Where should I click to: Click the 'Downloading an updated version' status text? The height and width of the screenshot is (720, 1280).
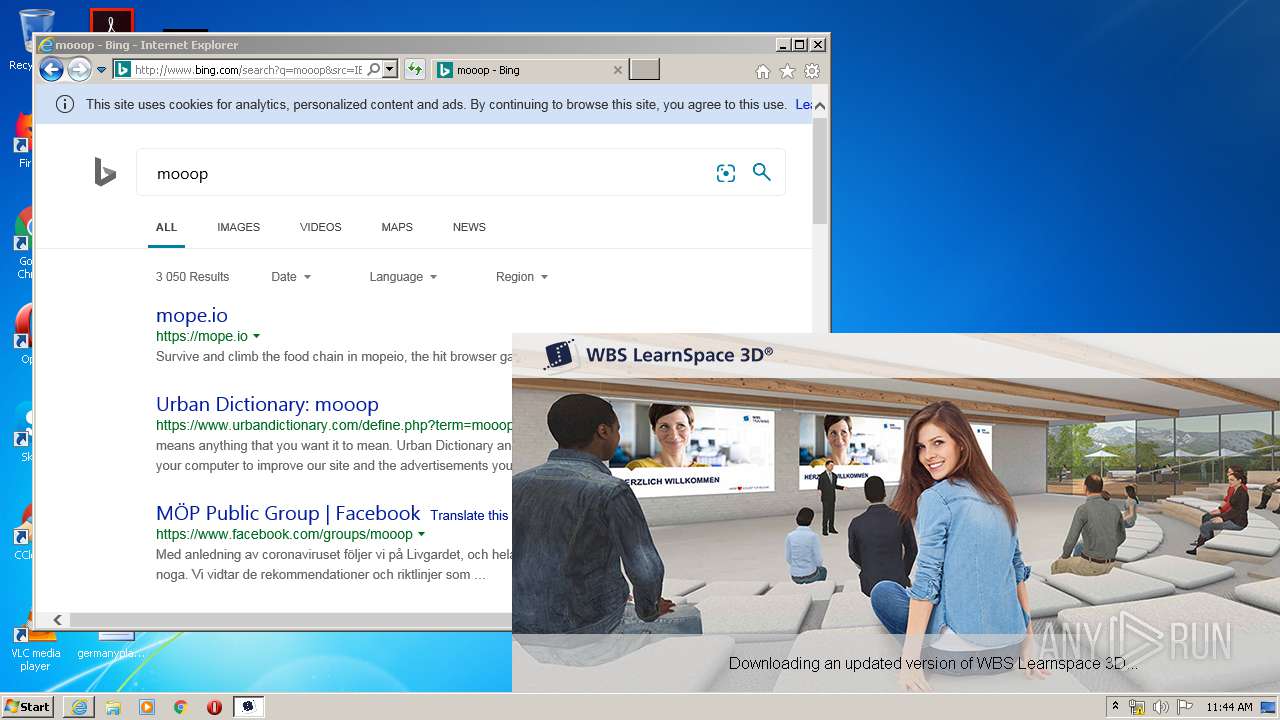[933, 663]
